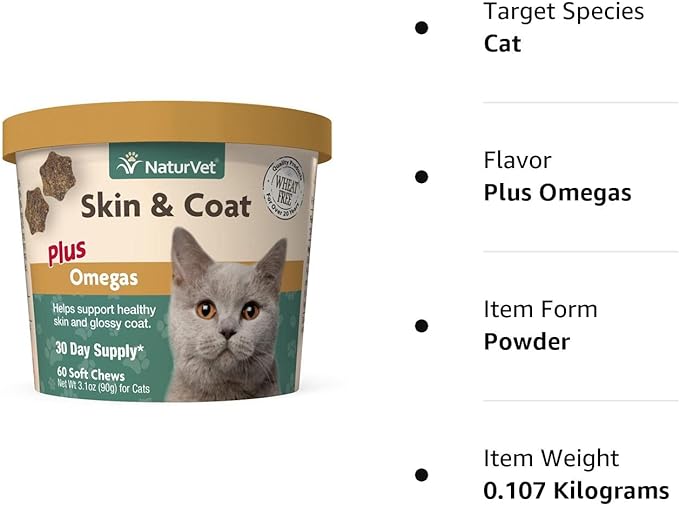Click the bullet beside Item Weight
The height and width of the screenshot is (505, 679).
(421, 475)
